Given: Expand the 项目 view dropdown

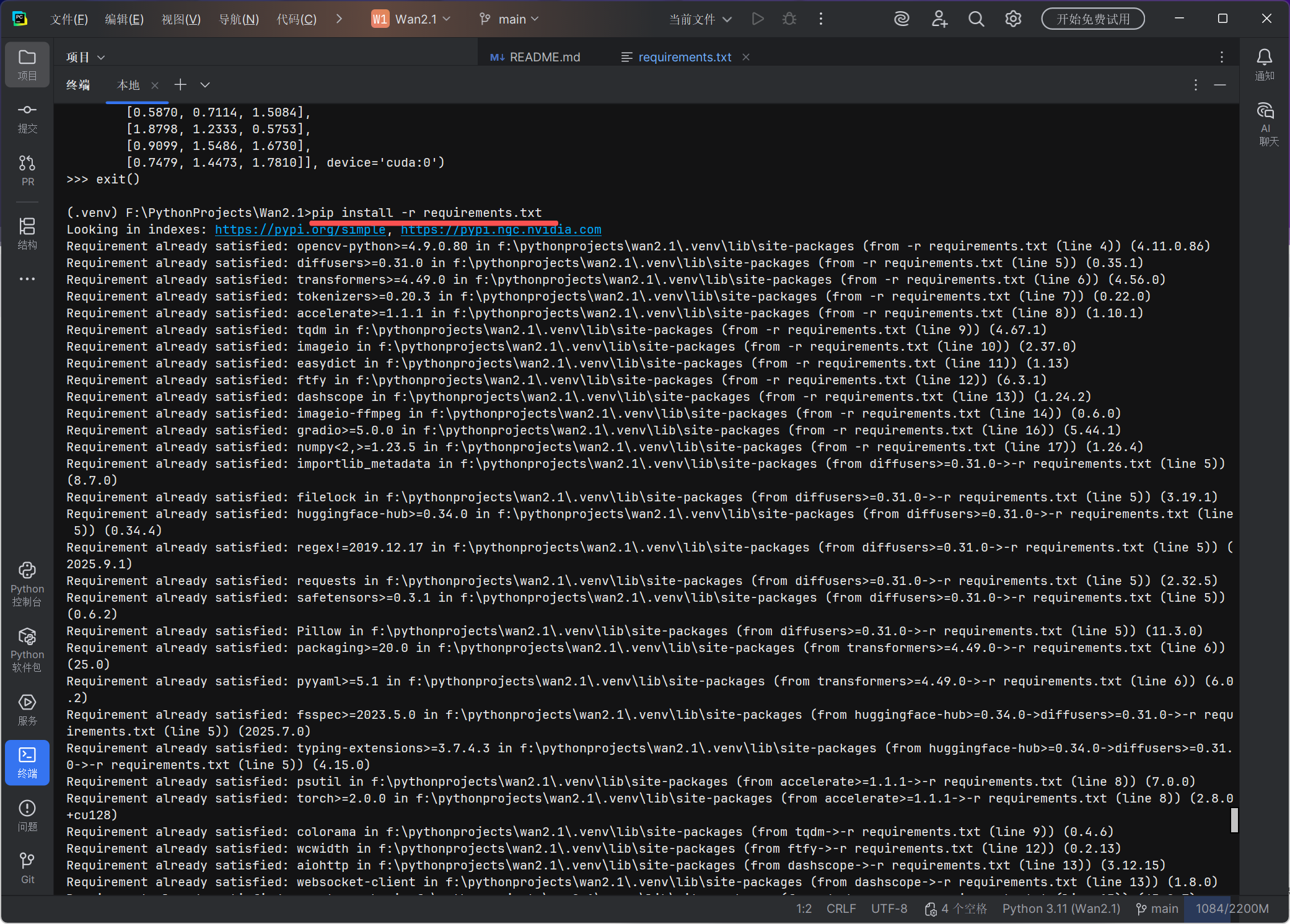Looking at the screenshot, I should (x=86, y=57).
